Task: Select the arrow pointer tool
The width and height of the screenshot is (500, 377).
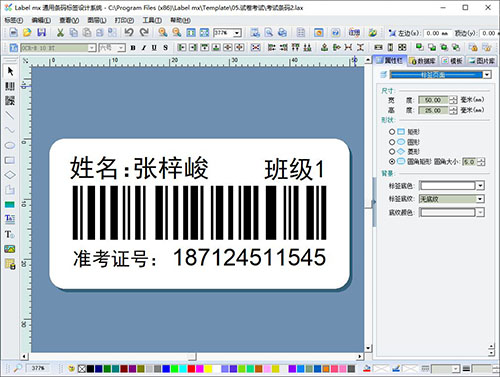Action: (x=10, y=71)
